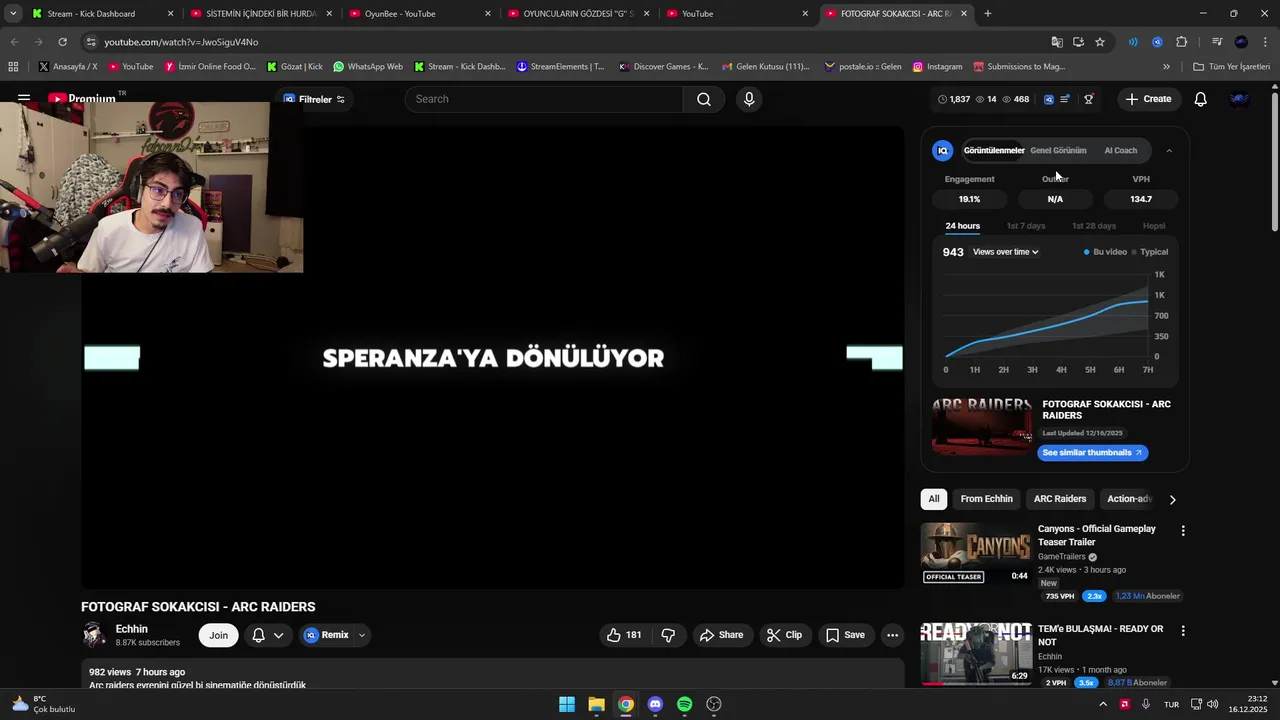
Task: Open Discord from the taskbar
Action: (655, 704)
